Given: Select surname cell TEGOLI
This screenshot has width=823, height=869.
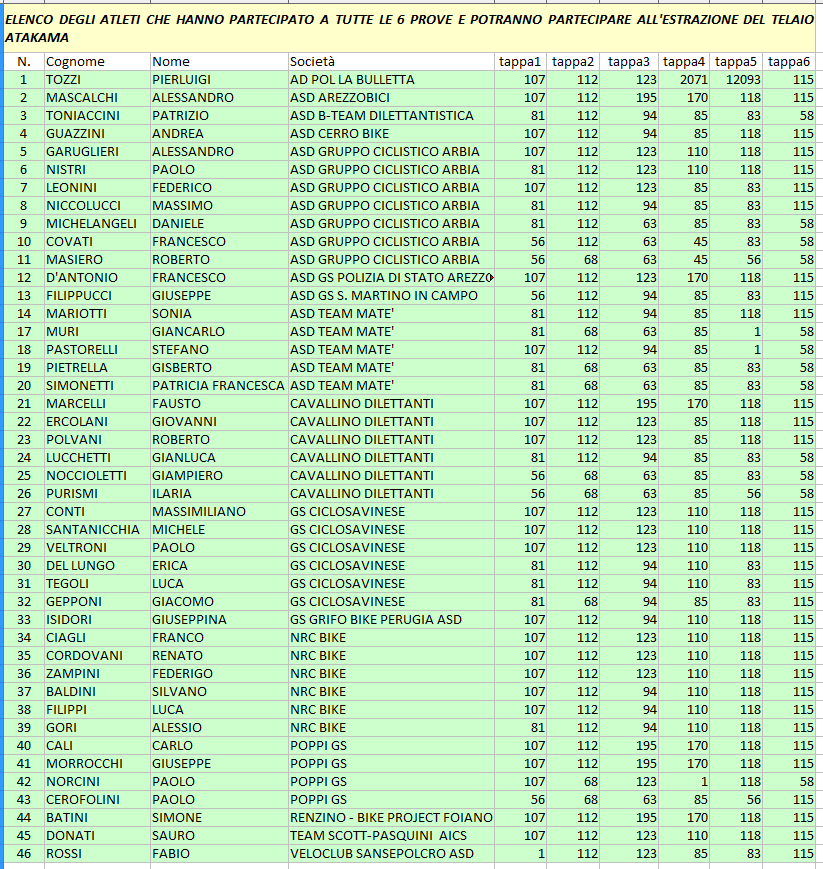Looking at the screenshot, I should pos(97,584).
